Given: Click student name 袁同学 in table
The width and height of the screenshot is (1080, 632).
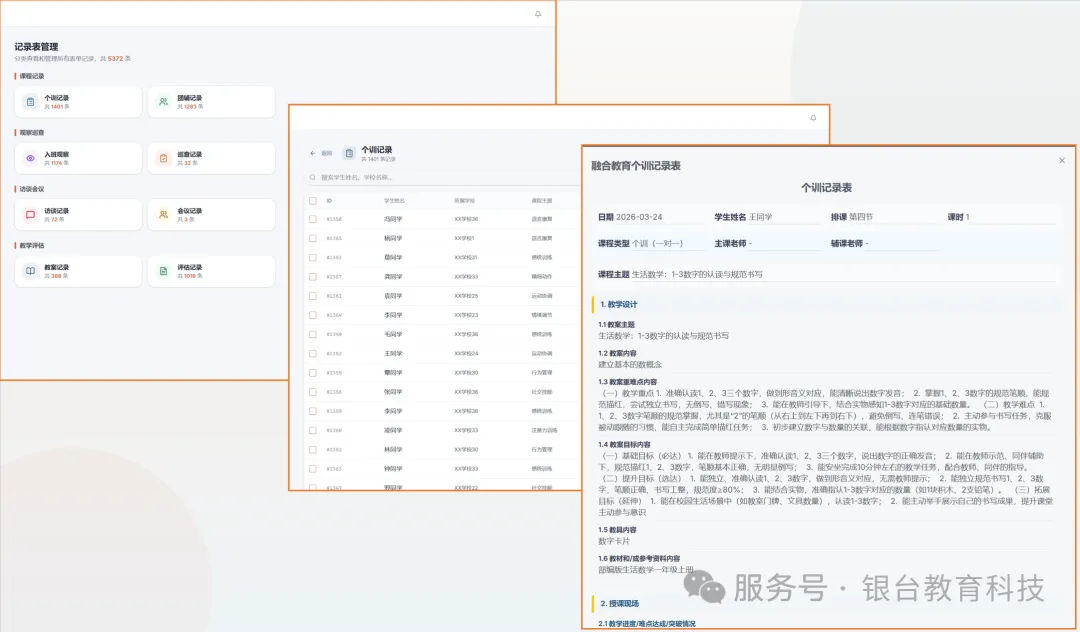Looking at the screenshot, I should 393,296.
